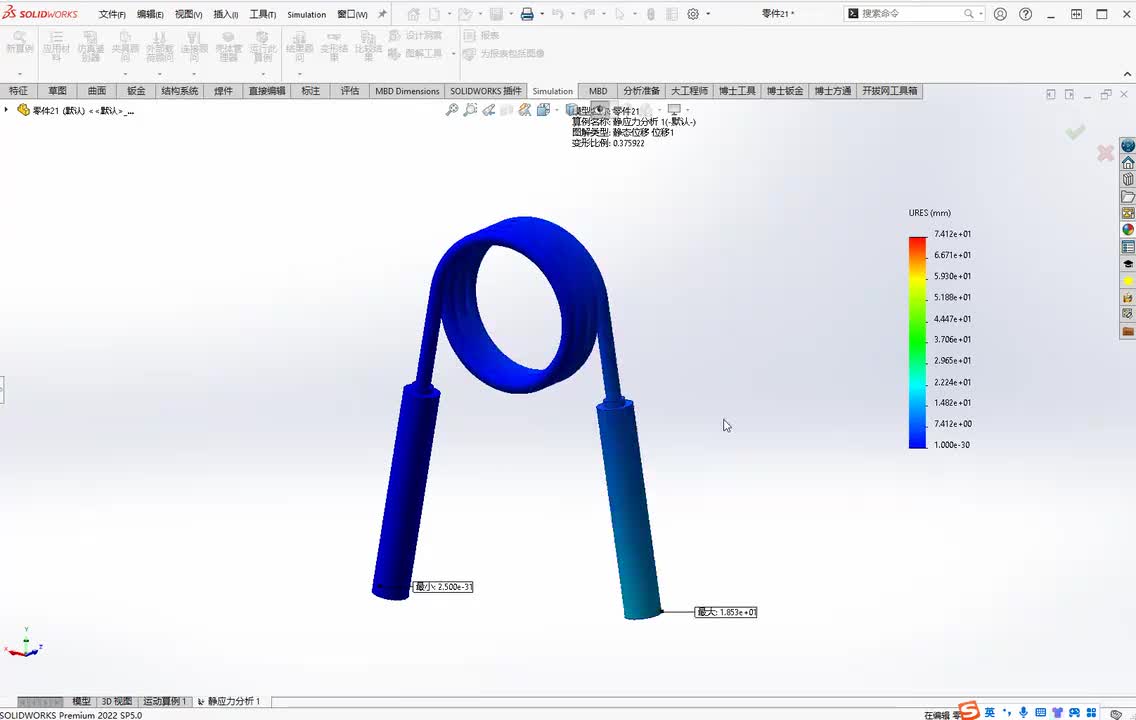Open the Appearances color ball icon in the task pane
Screen dimensions: 1136x720
[1128, 230]
